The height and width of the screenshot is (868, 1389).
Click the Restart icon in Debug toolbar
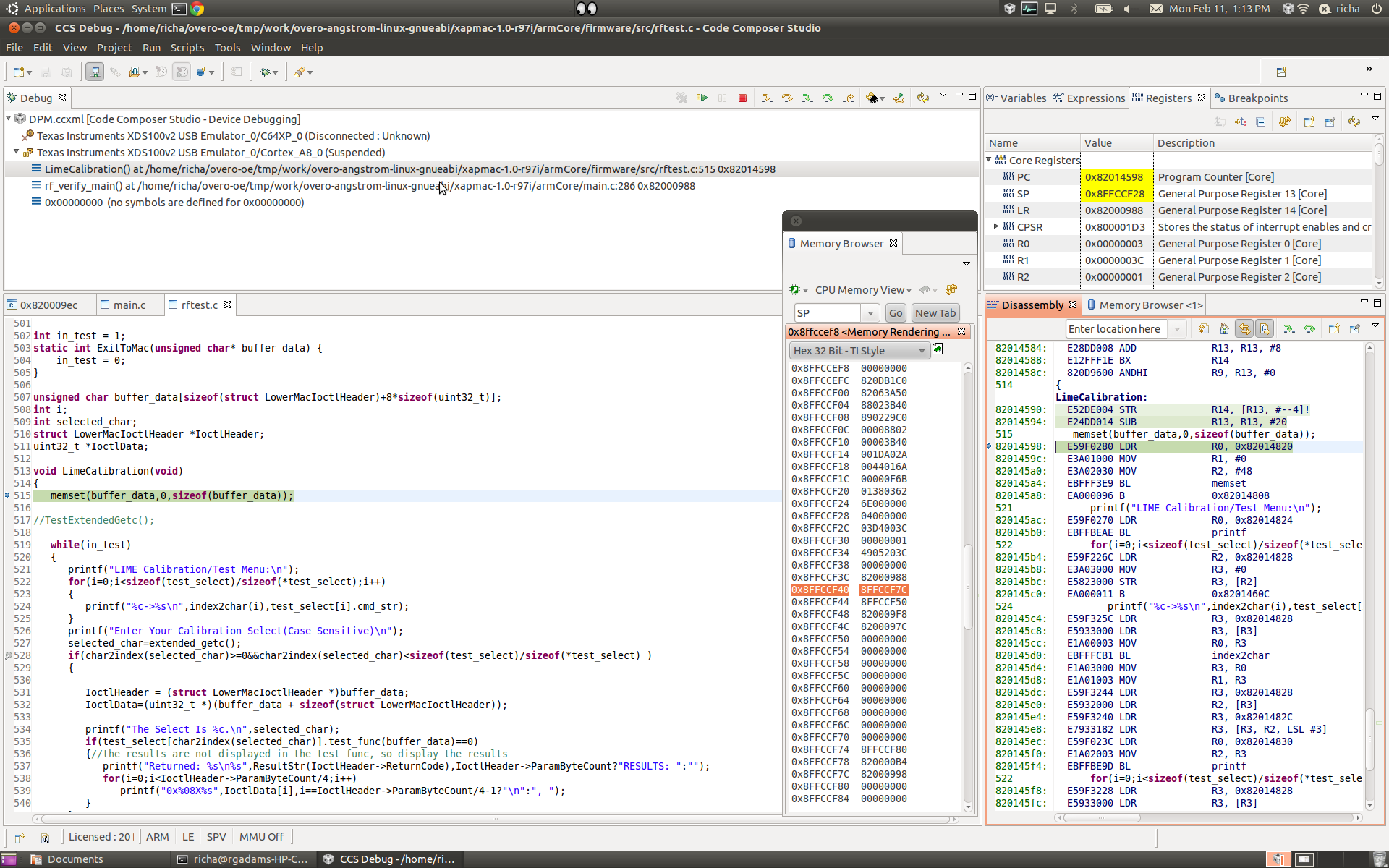(899, 98)
